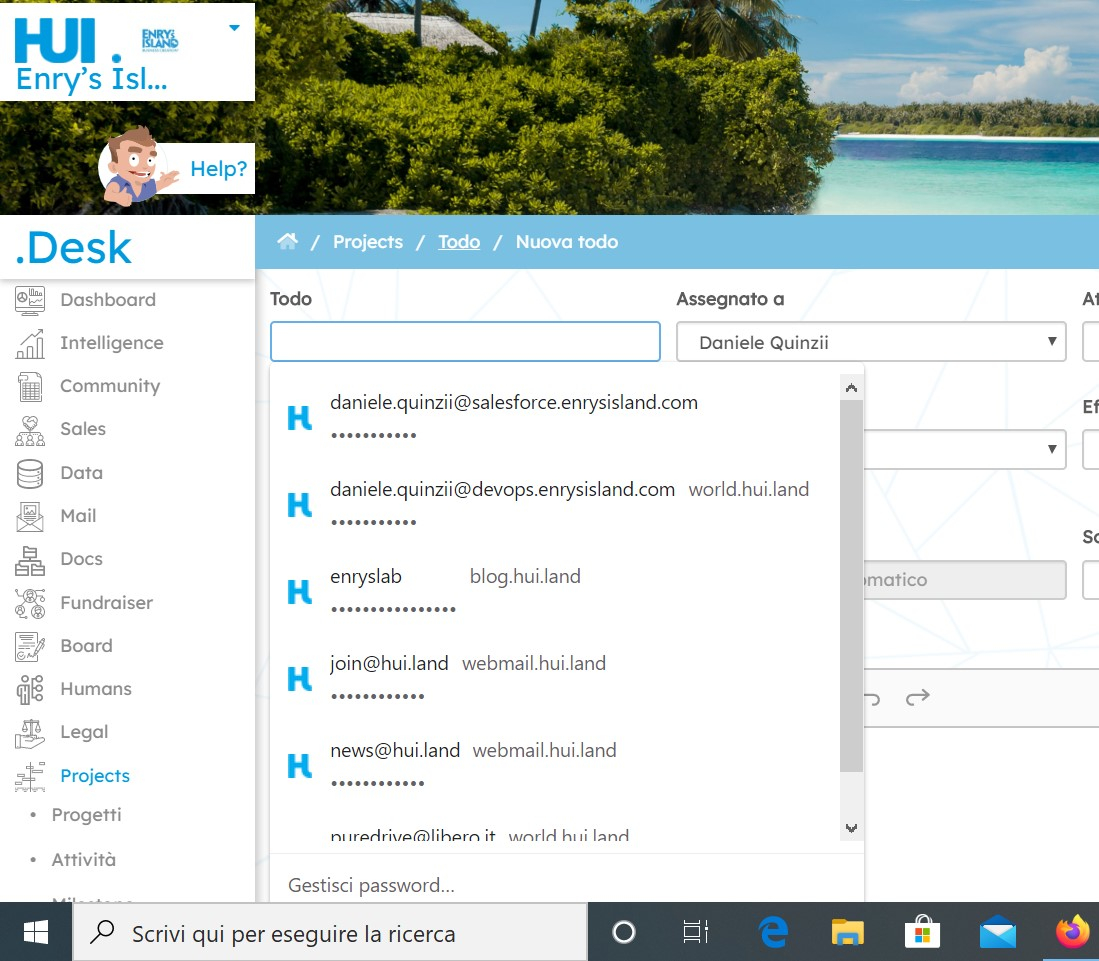This screenshot has height=961, width=1099.
Task: Click the redo arrow in editor toolbar
Action: click(x=917, y=697)
